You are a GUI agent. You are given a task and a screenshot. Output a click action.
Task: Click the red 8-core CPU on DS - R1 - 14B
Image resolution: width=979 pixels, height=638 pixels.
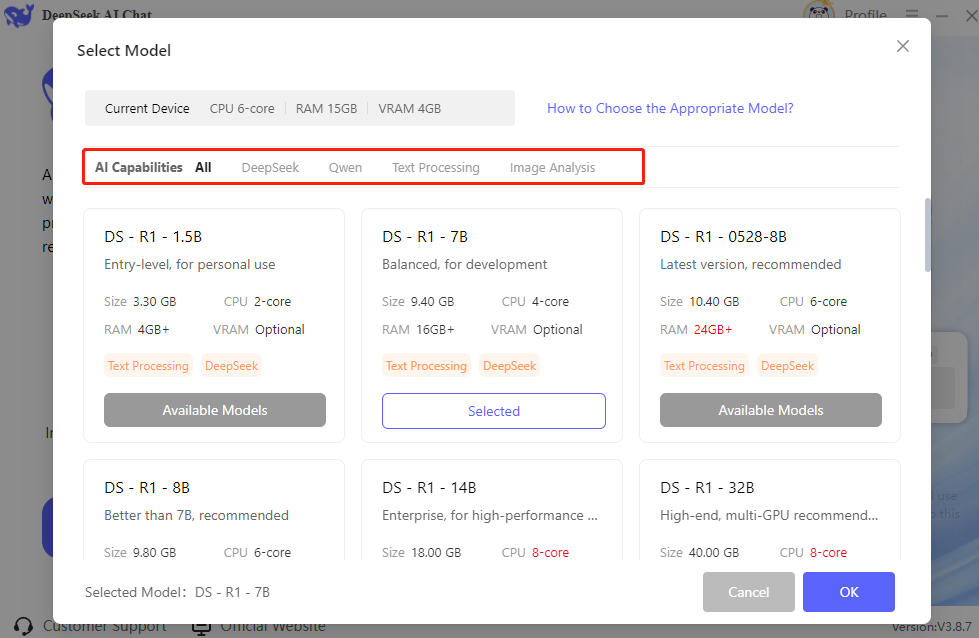550,552
